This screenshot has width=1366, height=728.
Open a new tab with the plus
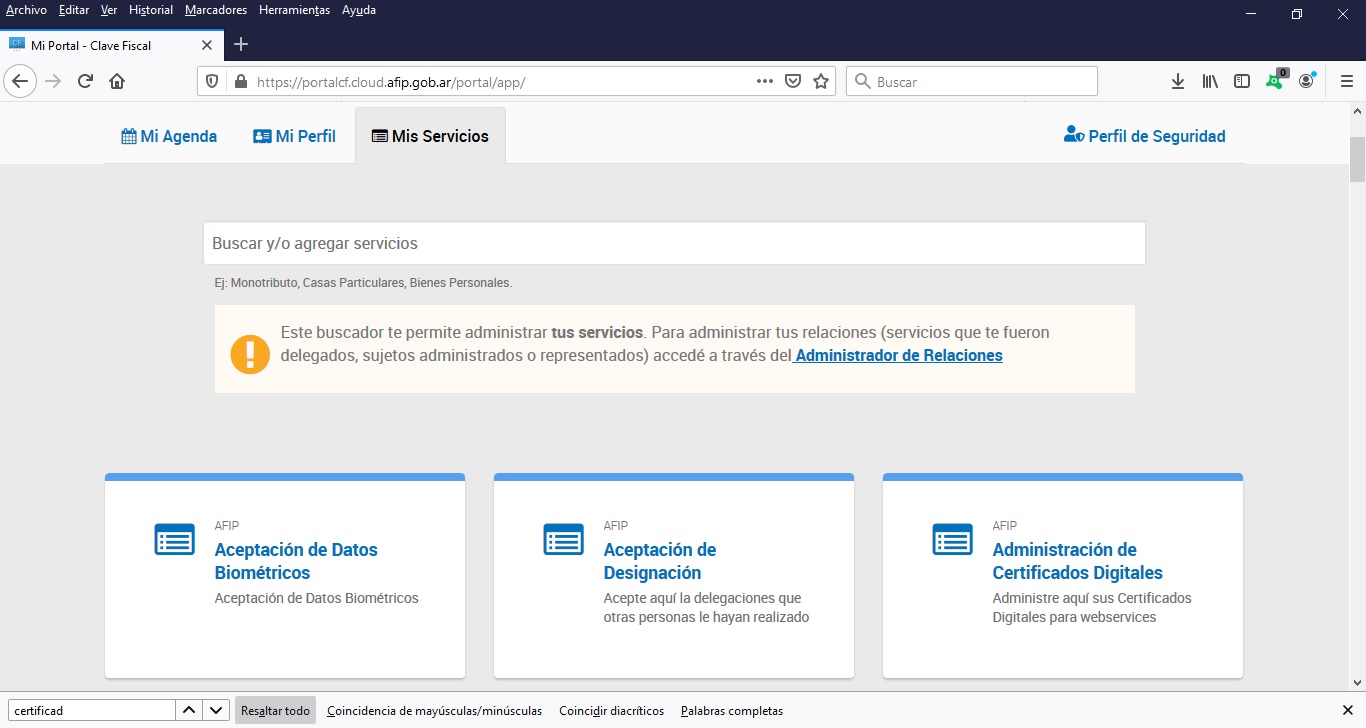coord(241,45)
